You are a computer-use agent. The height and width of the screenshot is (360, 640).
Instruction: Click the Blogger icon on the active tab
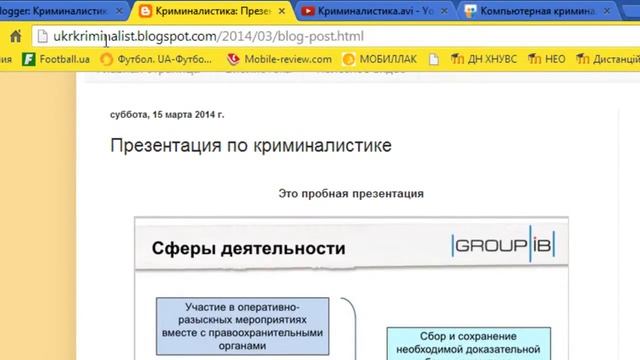[145, 11]
